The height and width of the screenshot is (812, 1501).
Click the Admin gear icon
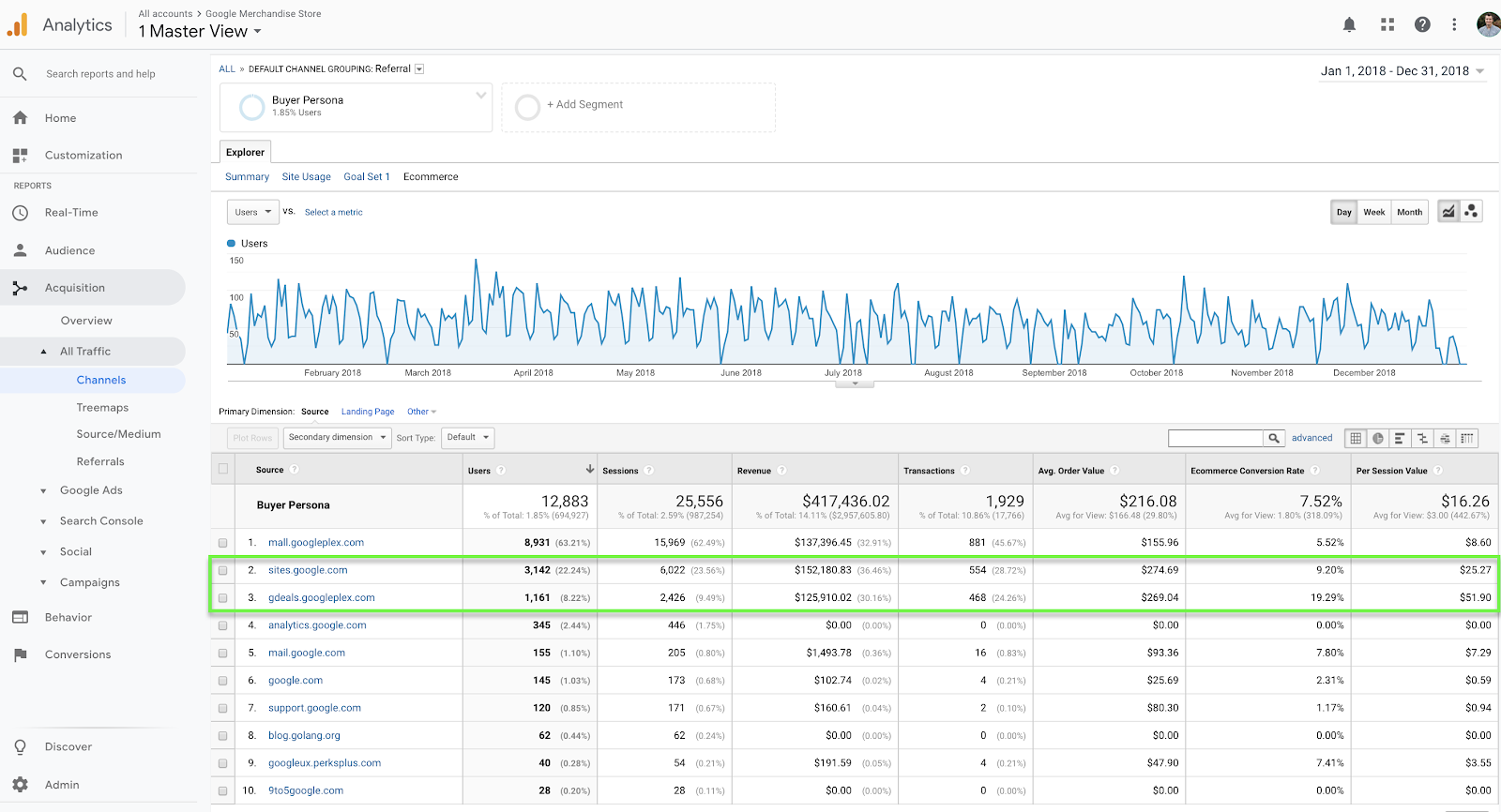20,785
